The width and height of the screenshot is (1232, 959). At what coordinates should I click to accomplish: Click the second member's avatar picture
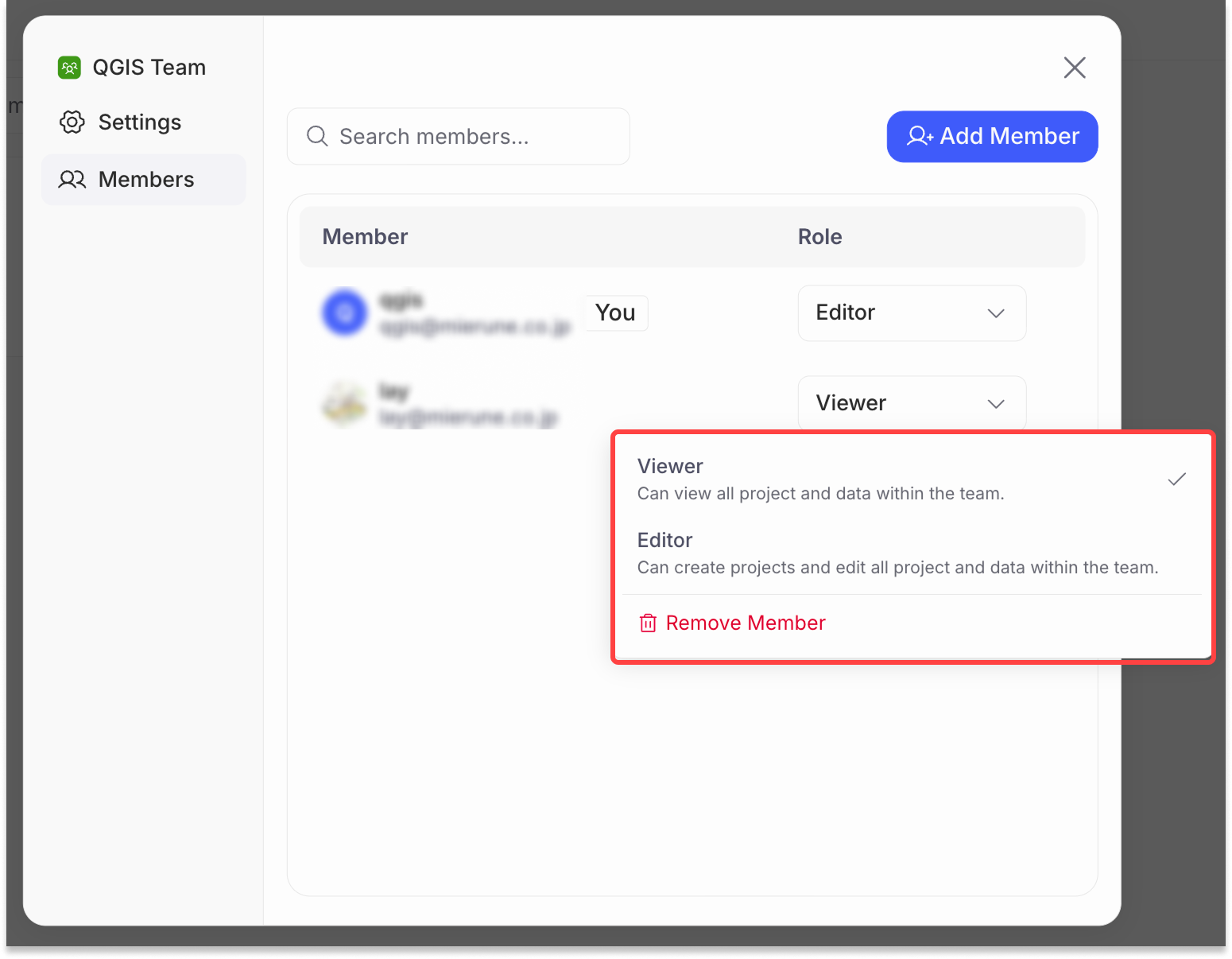[344, 403]
